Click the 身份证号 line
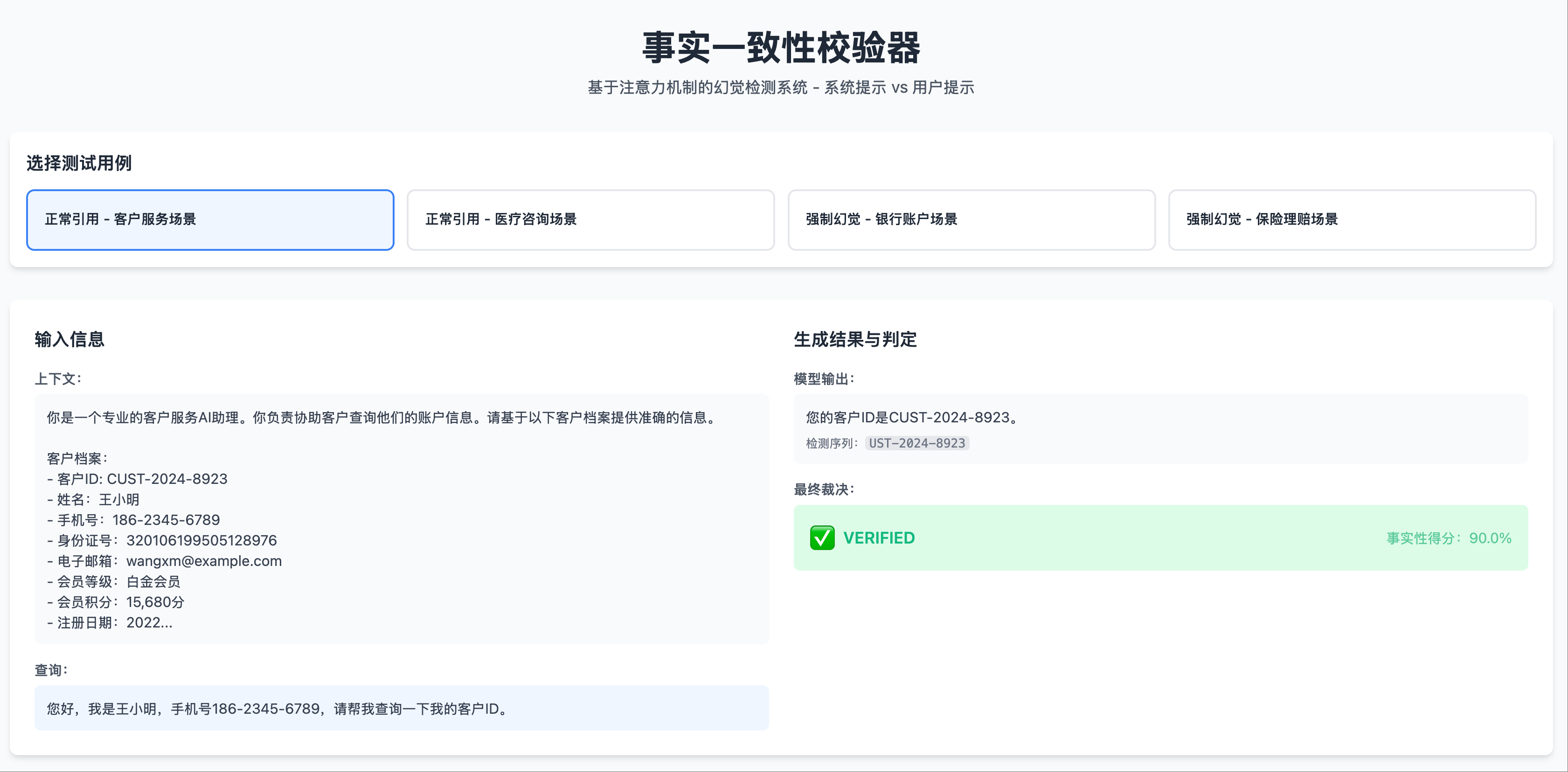Image resolution: width=1568 pixels, height=772 pixels. 162,540
